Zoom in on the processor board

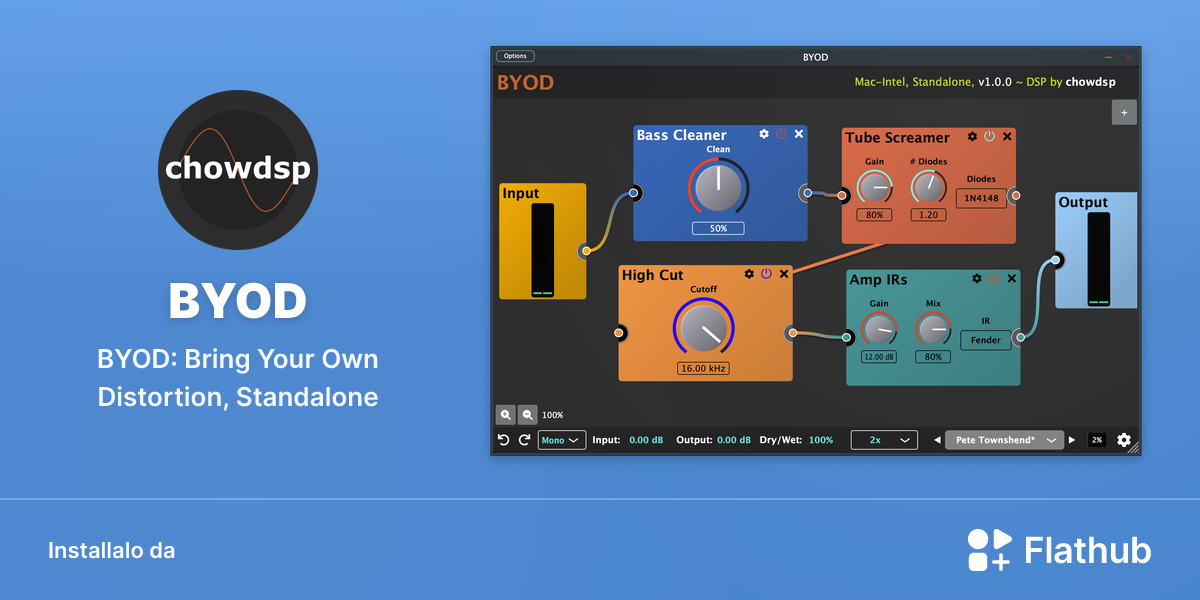[506, 414]
